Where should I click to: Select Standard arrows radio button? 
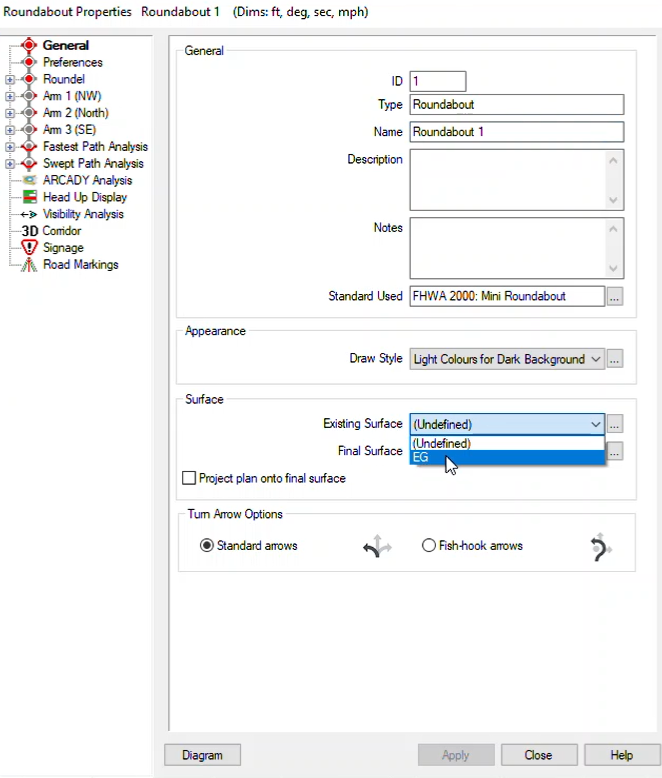click(x=206, y=546)
